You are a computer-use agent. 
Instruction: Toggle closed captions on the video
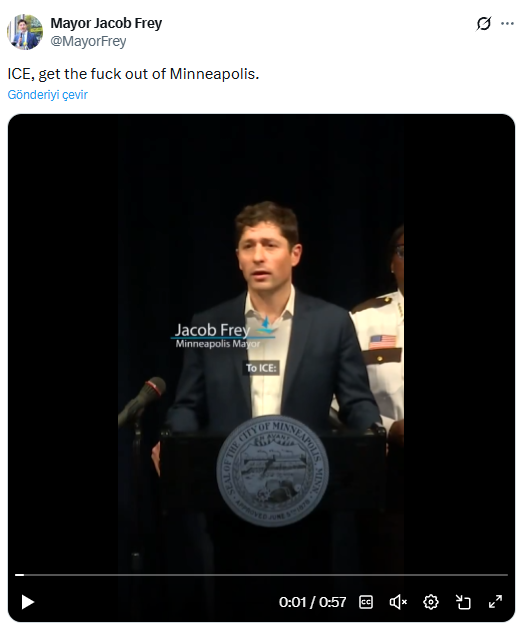point(366,602)
